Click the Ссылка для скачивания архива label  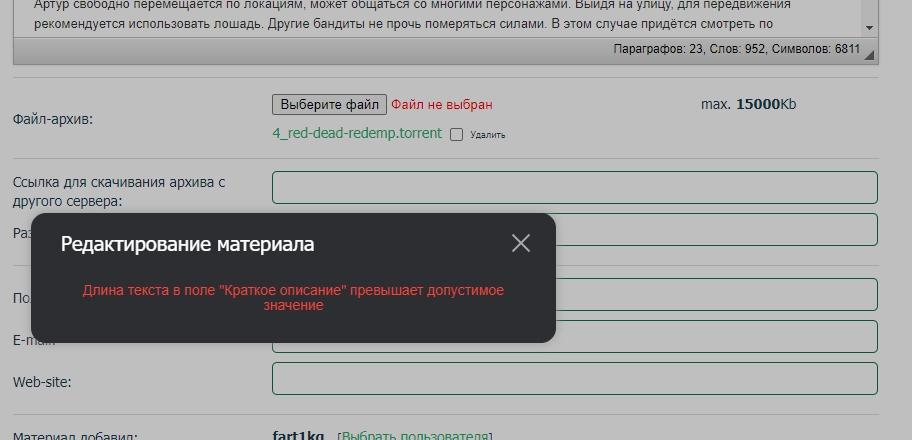coord(119,191)
